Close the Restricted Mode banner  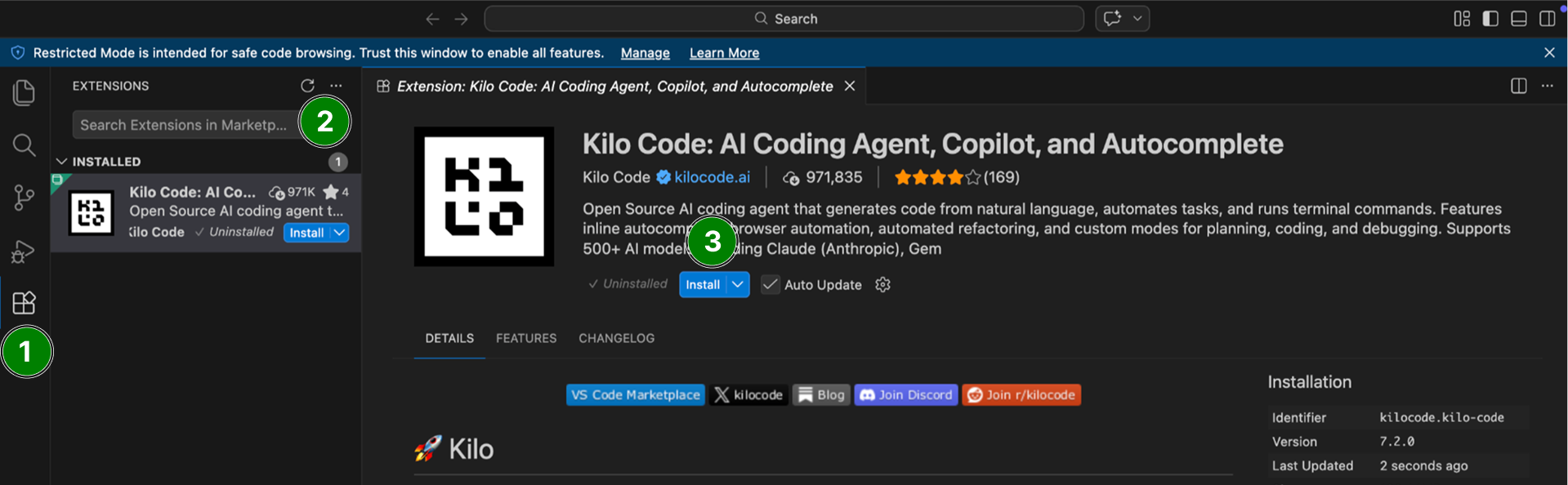(x=1549, y=52)
